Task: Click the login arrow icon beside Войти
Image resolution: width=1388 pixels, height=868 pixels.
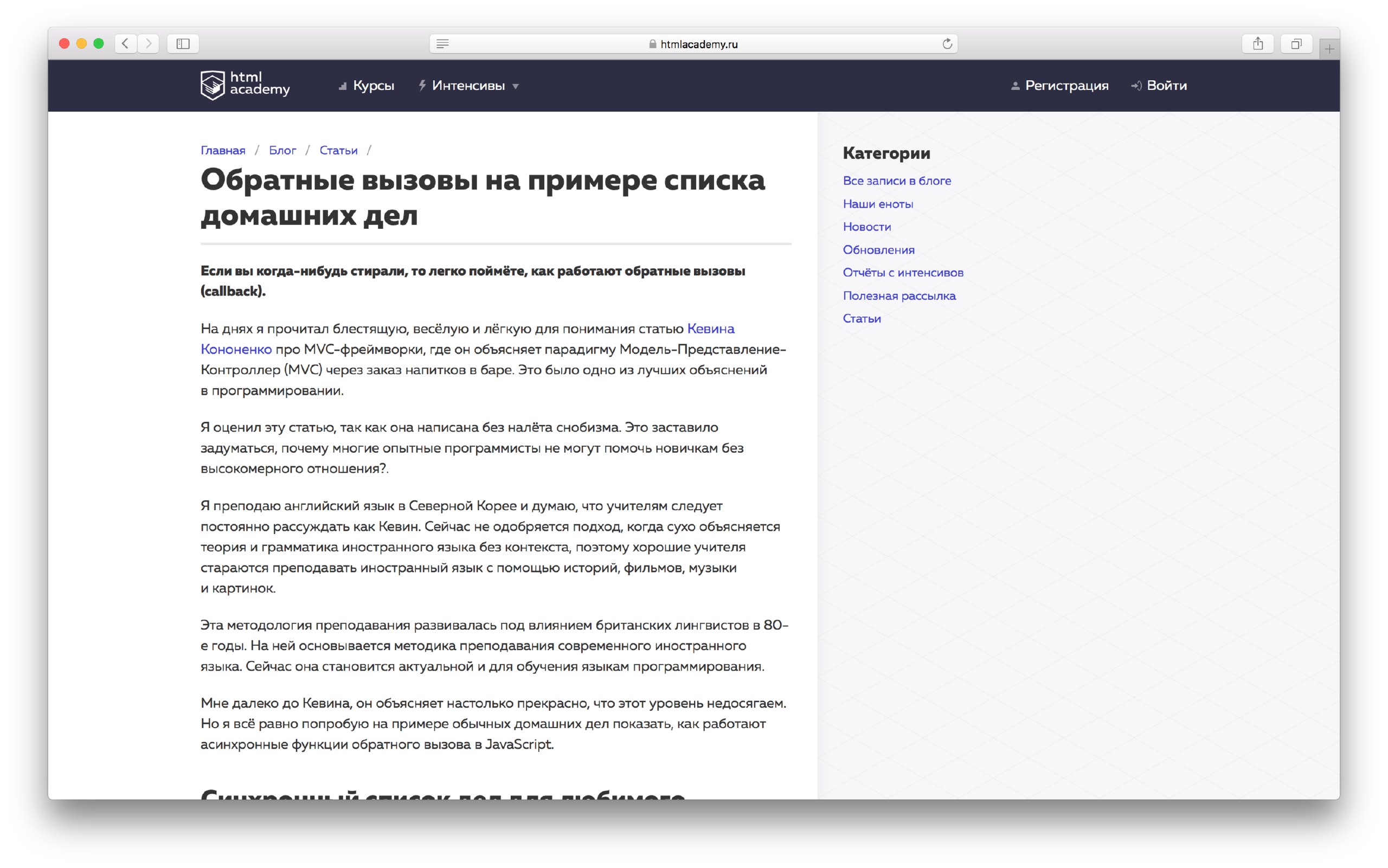Action: (1136, 86)
